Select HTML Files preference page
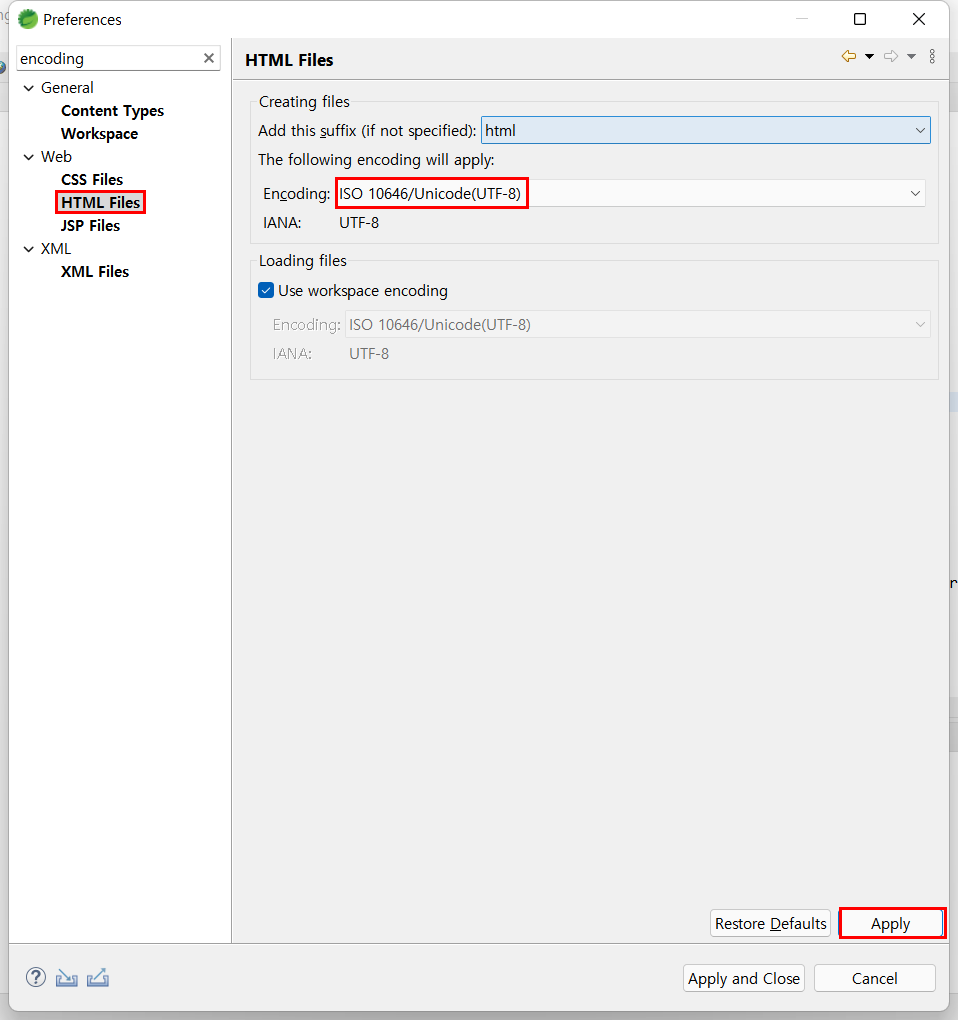This screenshot has width=958, height=1020. point(101,202)
